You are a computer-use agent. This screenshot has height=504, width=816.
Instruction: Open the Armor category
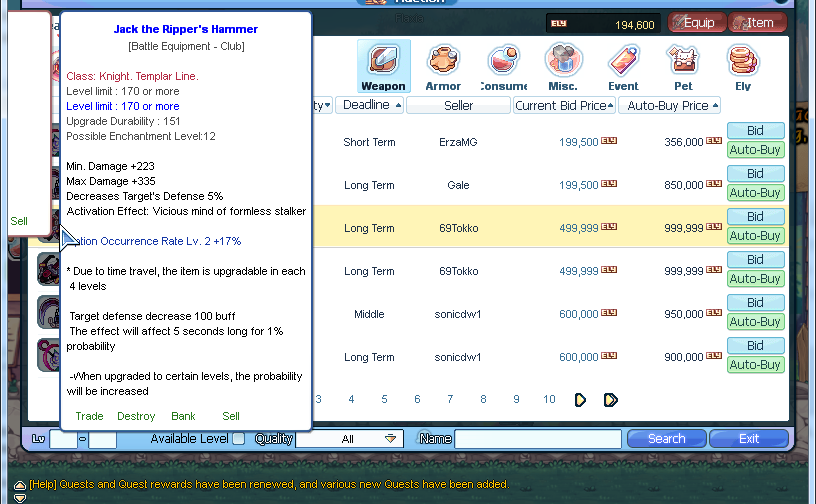coord(443,67)
